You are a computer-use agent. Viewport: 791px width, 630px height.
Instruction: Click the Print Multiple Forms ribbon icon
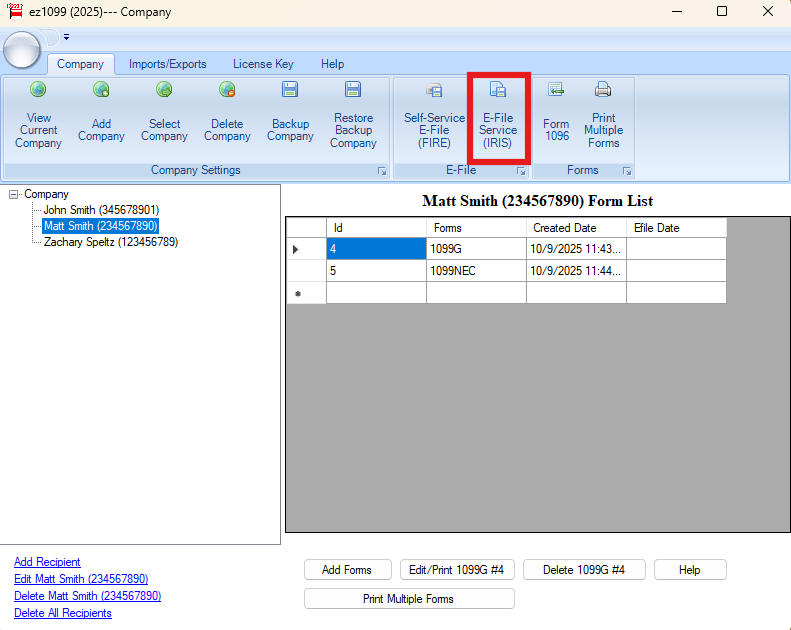point(603,90)
